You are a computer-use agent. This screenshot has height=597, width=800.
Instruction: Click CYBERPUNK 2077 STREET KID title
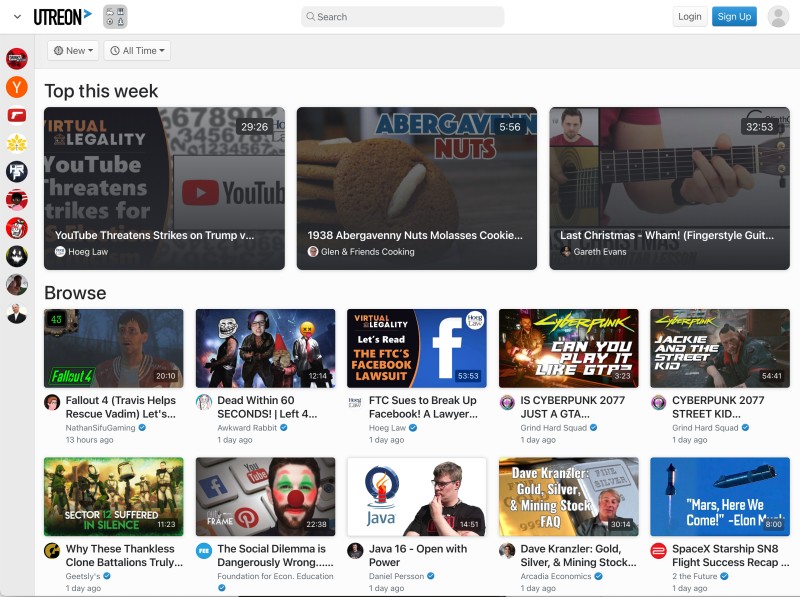[718, 407]
